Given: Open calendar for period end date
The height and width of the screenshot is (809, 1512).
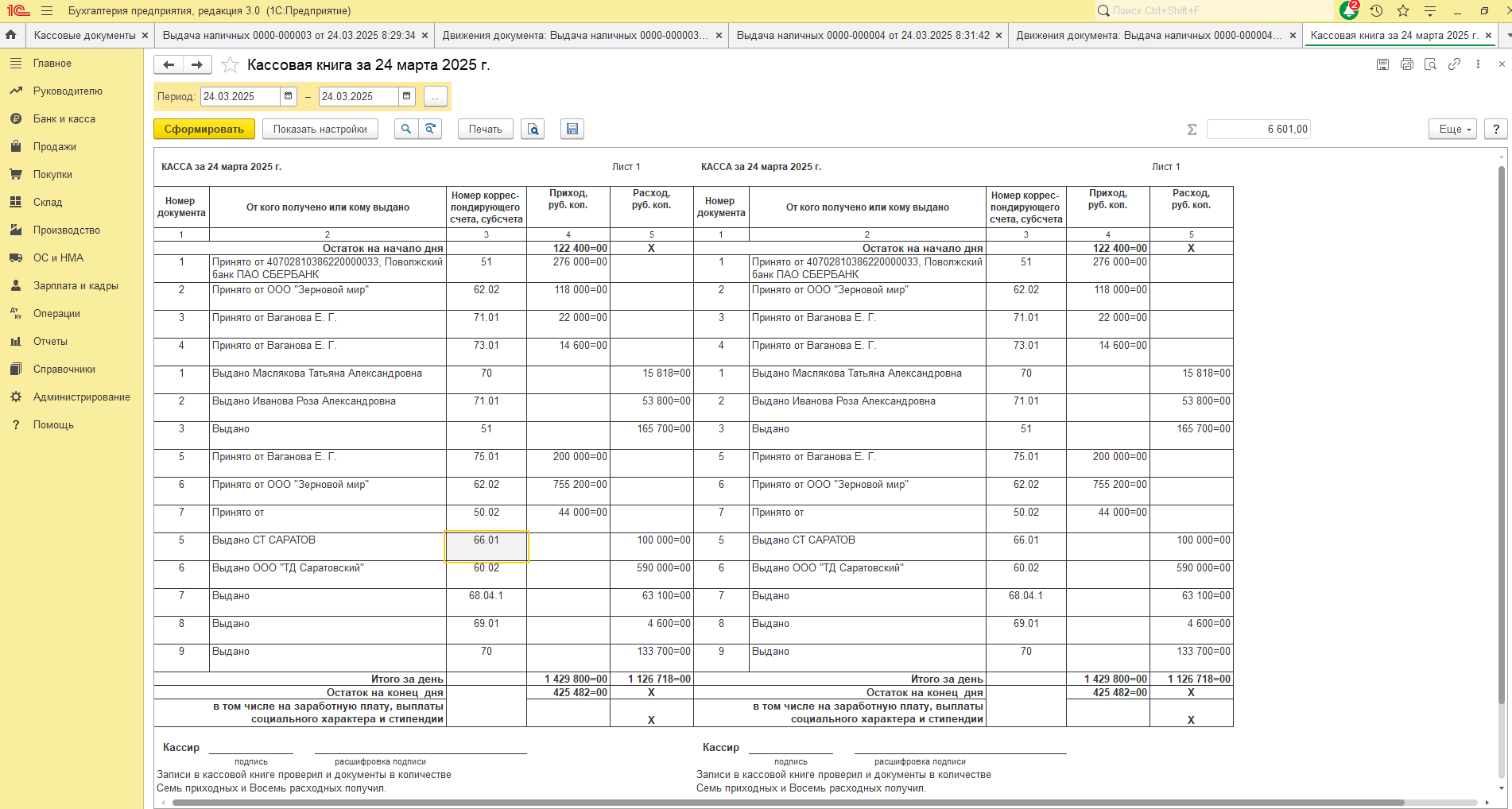Looking at the screenshot, I should tap(406, 96).
